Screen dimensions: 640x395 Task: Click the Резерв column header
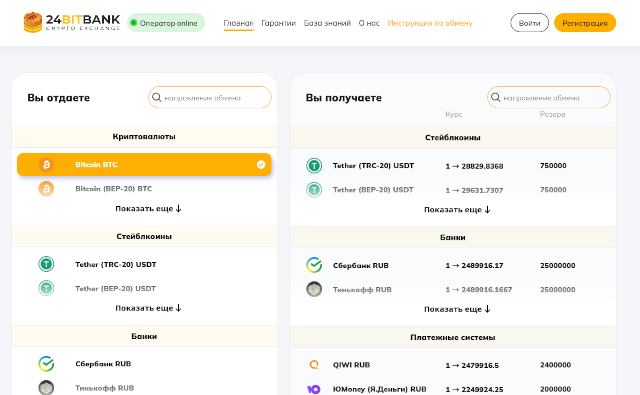552,114
